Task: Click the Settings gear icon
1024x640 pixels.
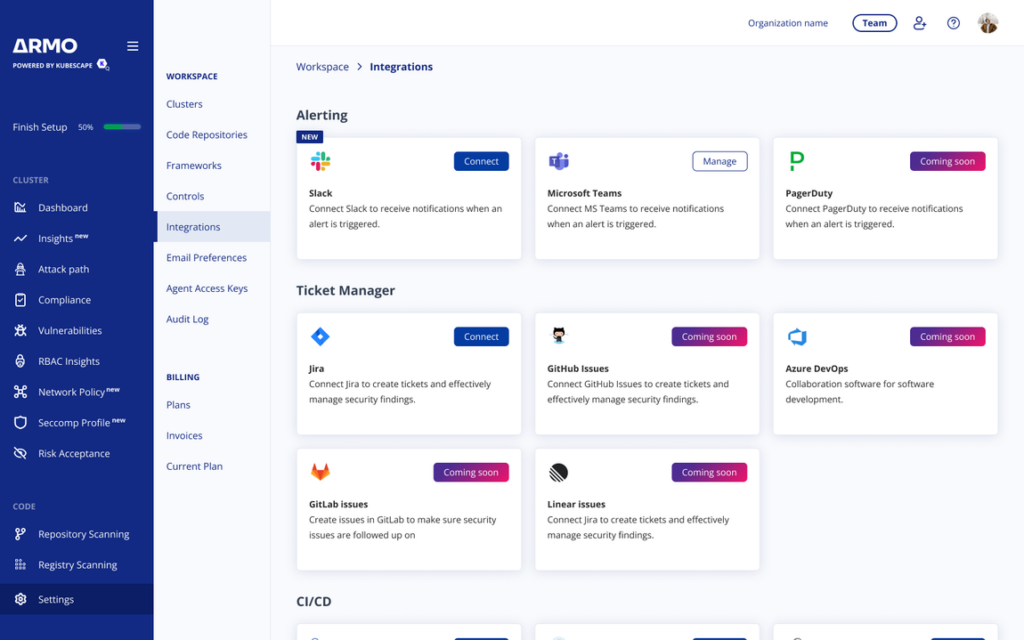Action: (20, 600)
